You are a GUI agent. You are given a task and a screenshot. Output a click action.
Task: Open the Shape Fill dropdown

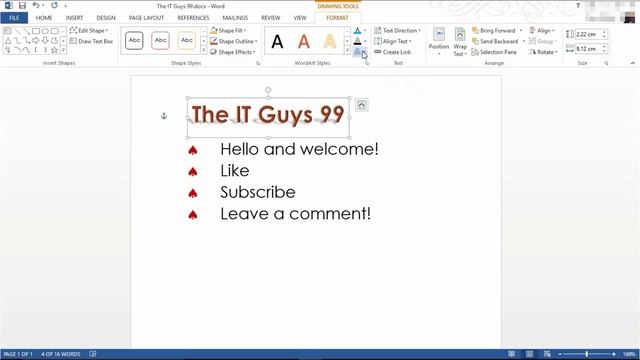(228, 31)
